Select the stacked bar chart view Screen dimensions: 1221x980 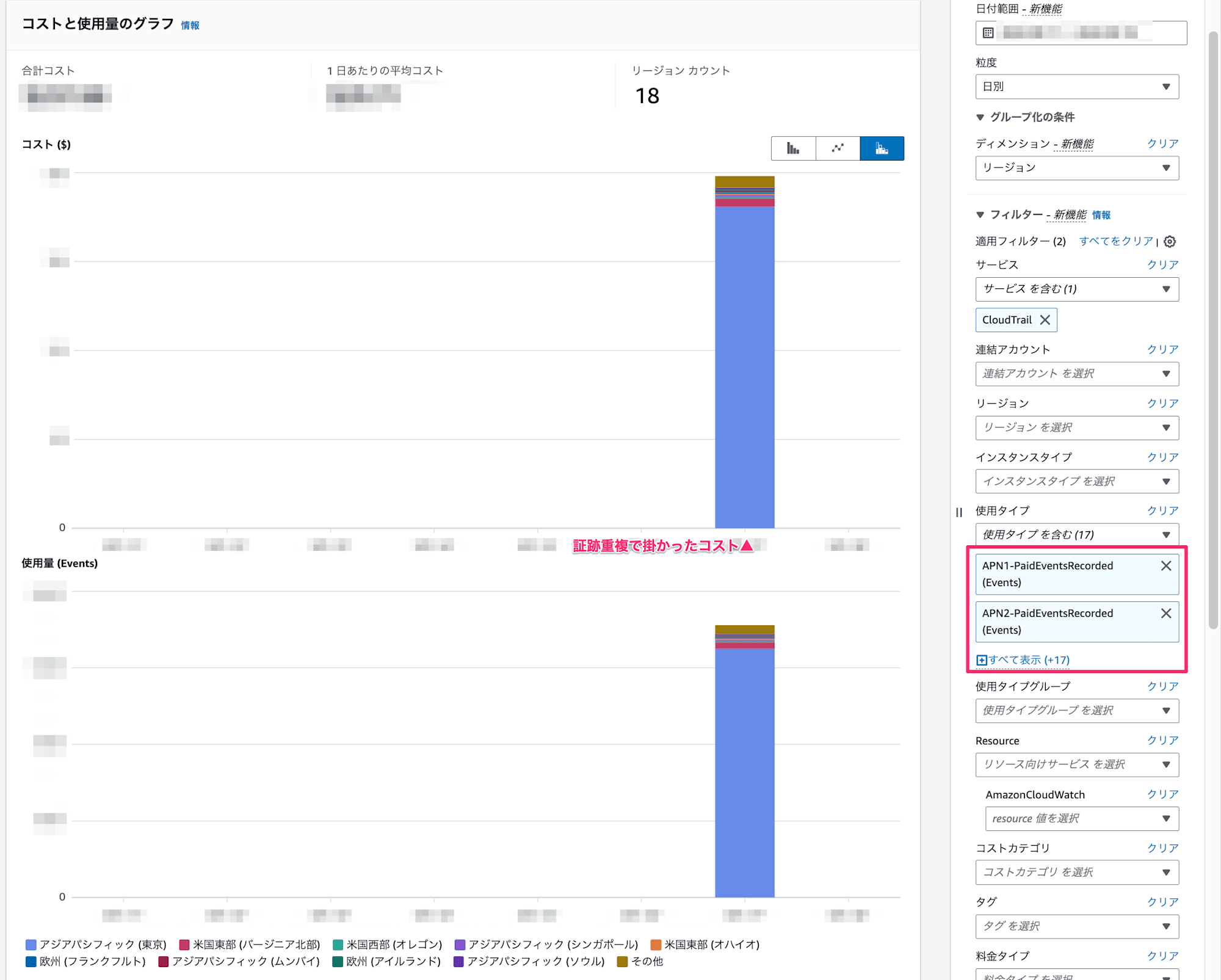click(882, 148)
